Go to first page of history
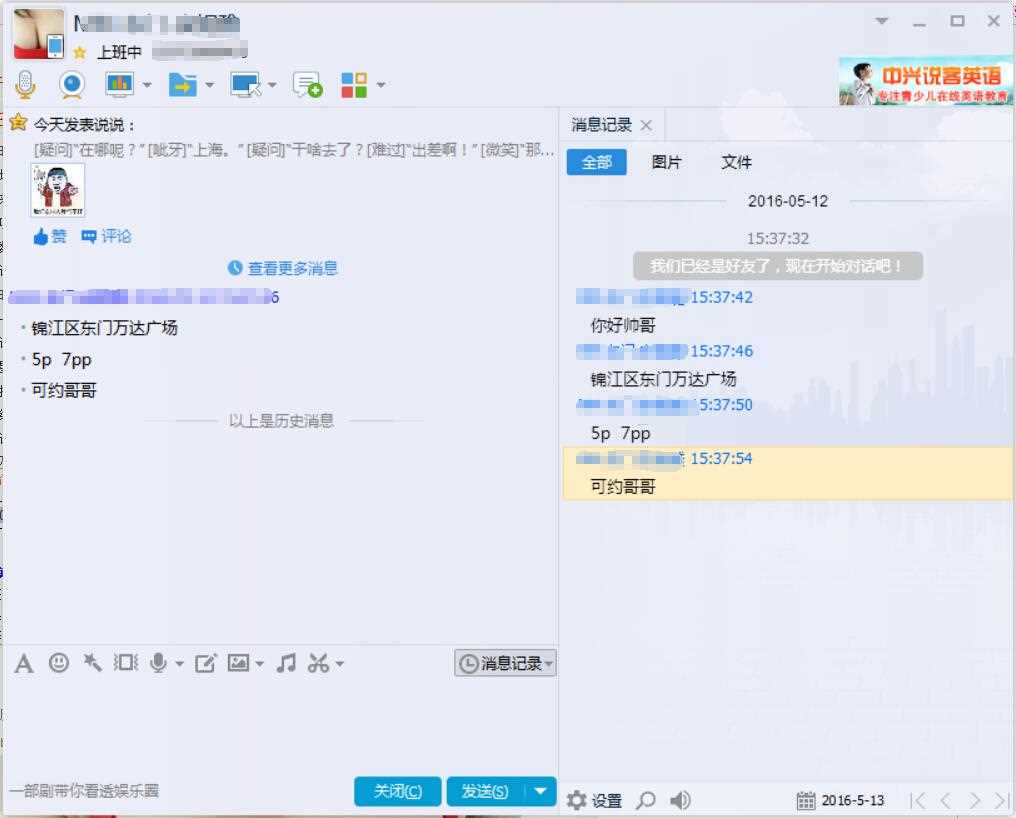1016x818 pixels. coord(918,800)
